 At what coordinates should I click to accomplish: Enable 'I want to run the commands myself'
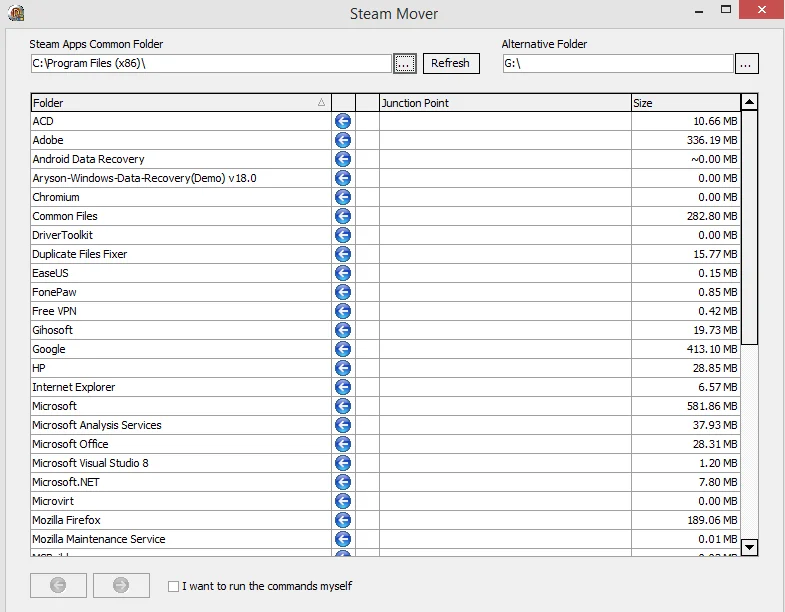coord(174,587)
